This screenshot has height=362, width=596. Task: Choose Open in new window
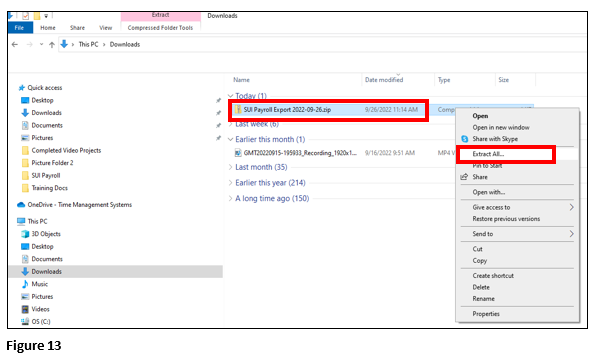tap(501, 127)
